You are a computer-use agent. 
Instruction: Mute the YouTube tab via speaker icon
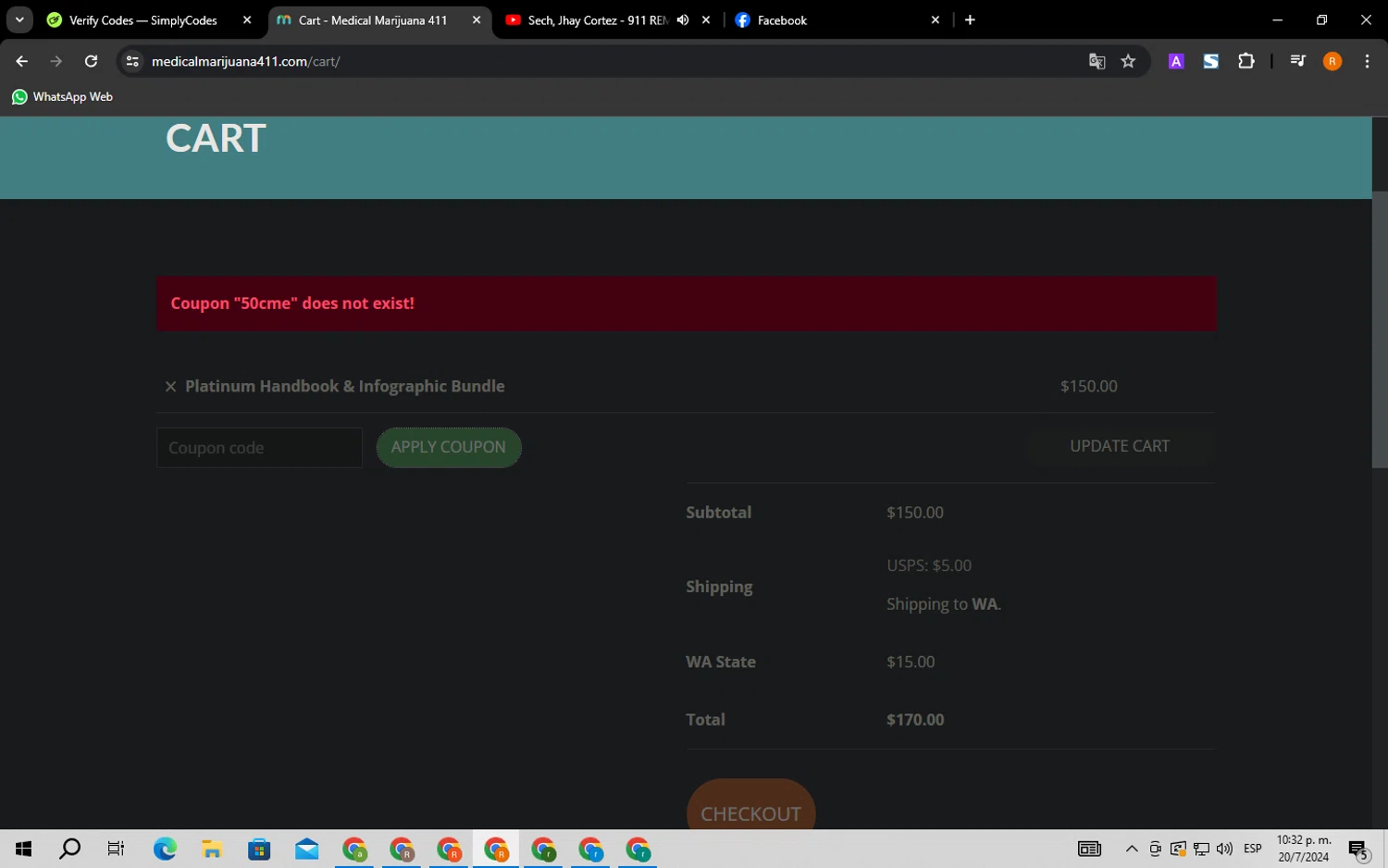tap(683, 20)
